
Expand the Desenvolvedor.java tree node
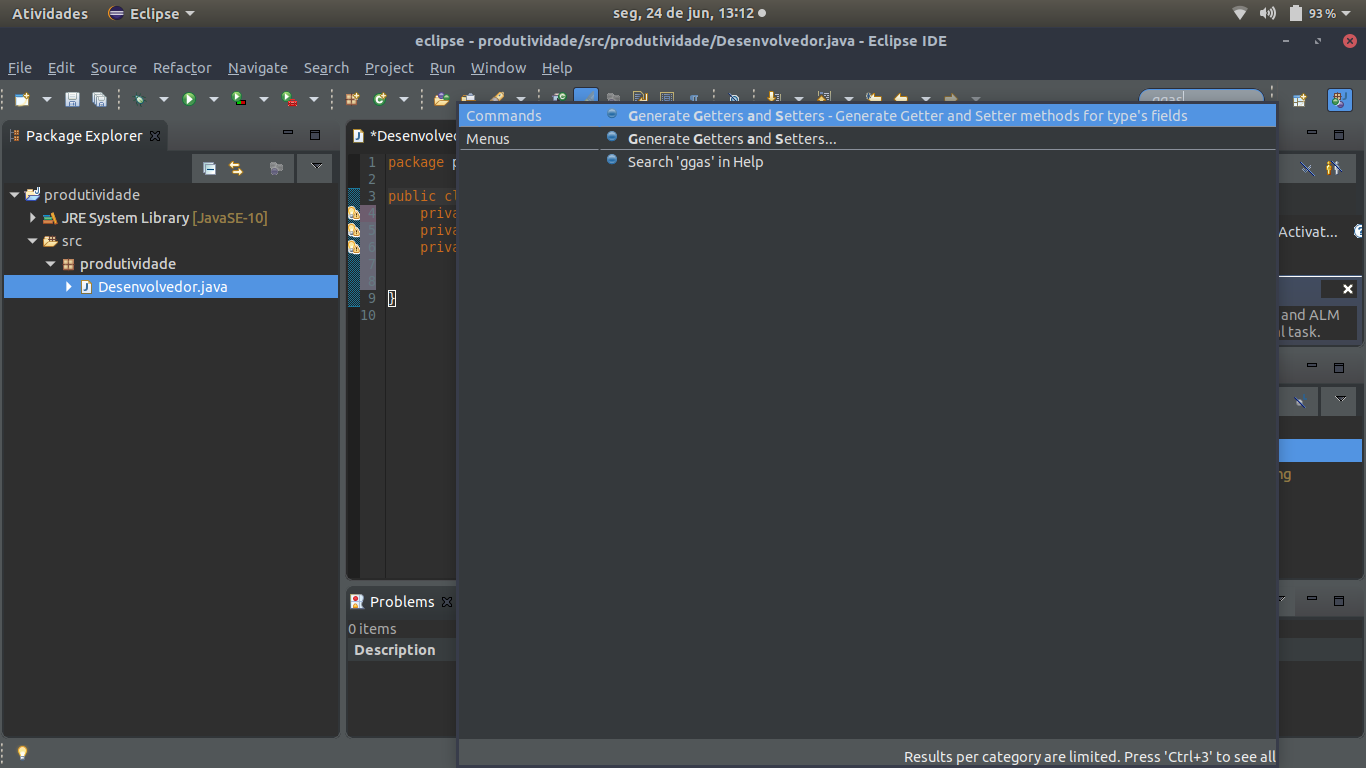[x=68, y=287]
